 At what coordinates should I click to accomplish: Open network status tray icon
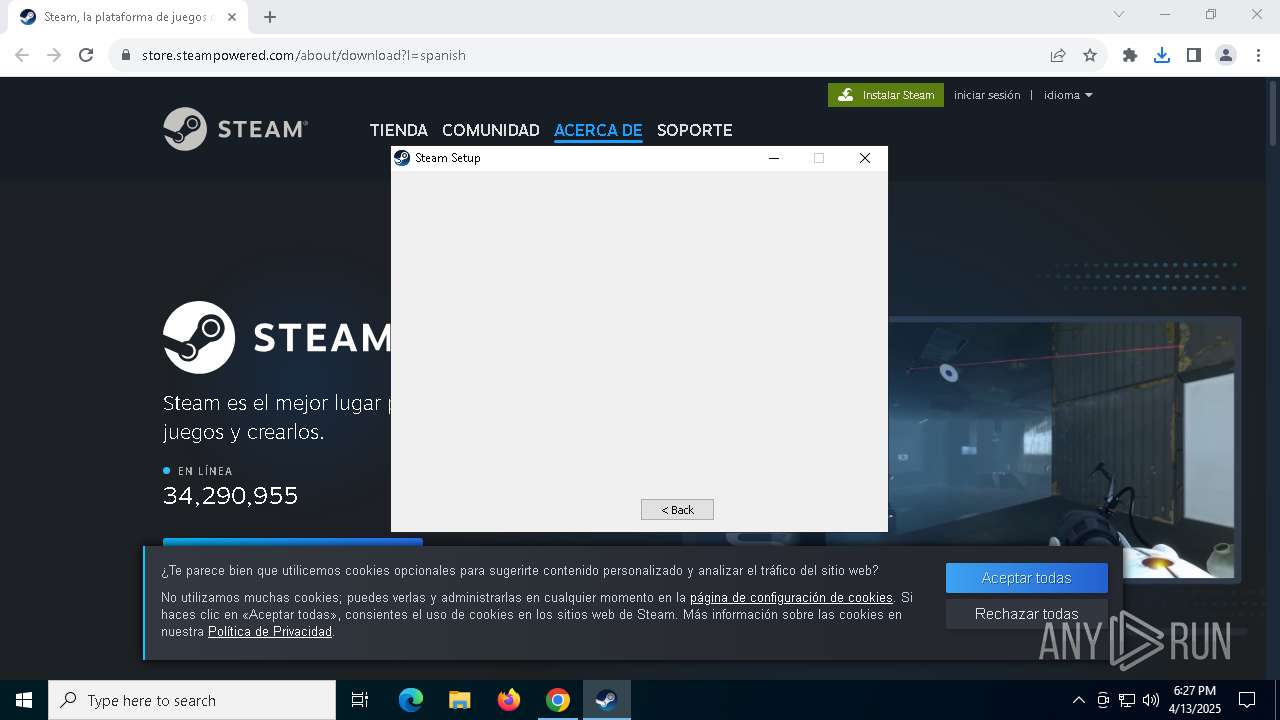[x=1127, y=700]
